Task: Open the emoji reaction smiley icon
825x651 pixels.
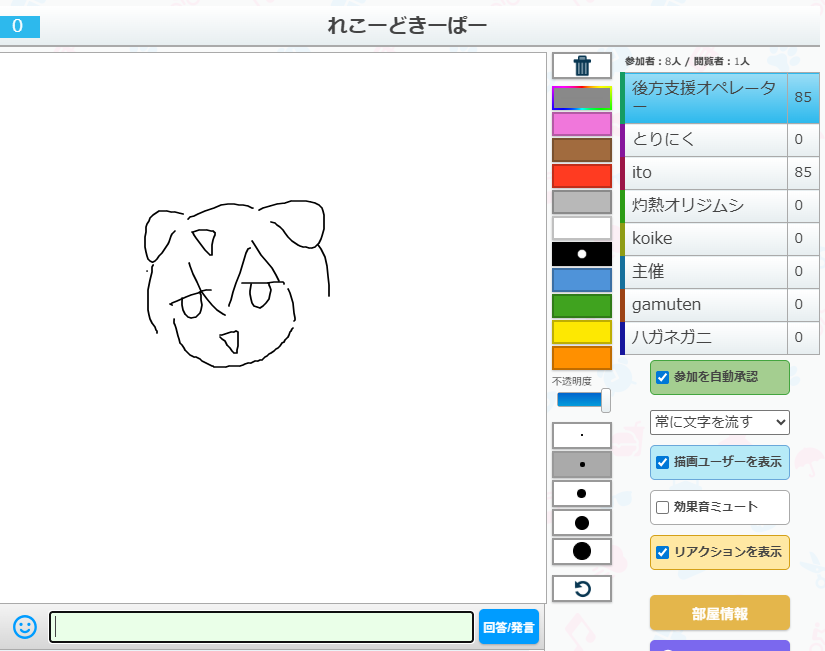Action: tap(25, 627)
